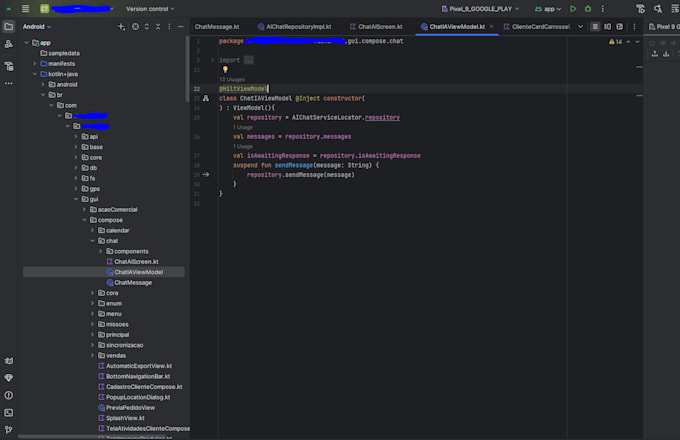680x440 pixels.
Task: Click the suspend call gutter arrow icon
Action: (x=206, y=175)
